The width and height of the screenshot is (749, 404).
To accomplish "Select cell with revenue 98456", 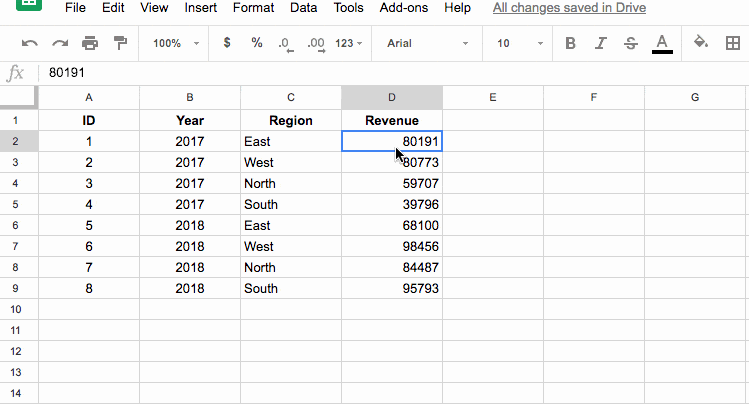I will point(392,246).
